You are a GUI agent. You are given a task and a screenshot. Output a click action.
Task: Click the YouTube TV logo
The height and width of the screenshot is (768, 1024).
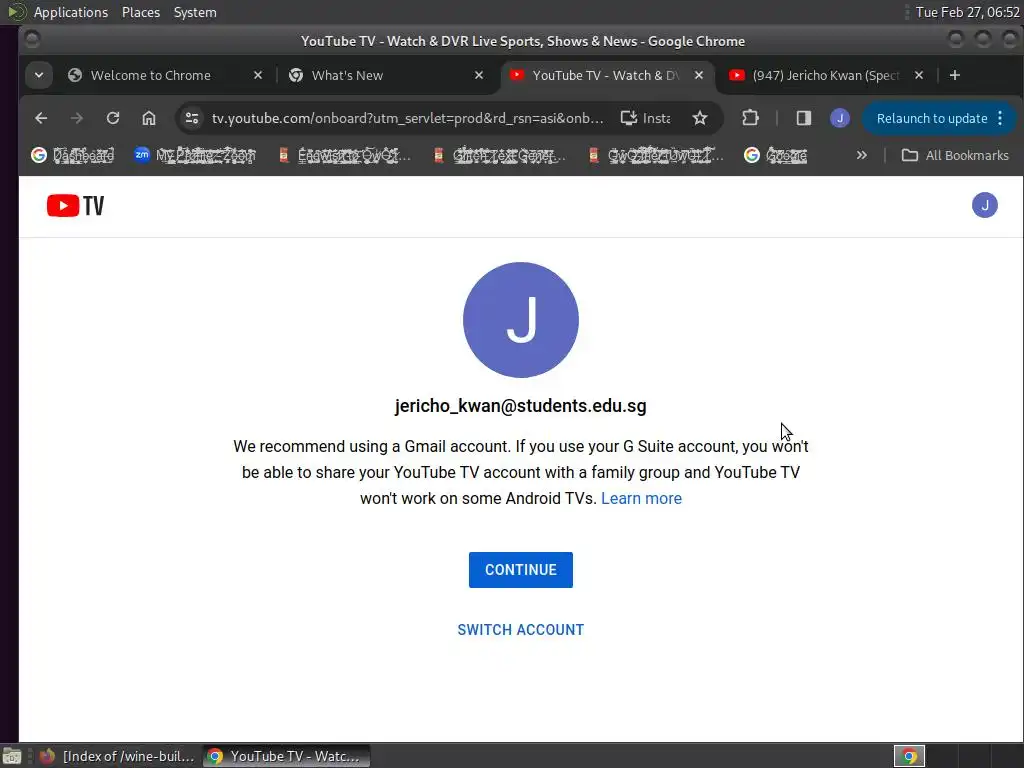pos(75,206)
